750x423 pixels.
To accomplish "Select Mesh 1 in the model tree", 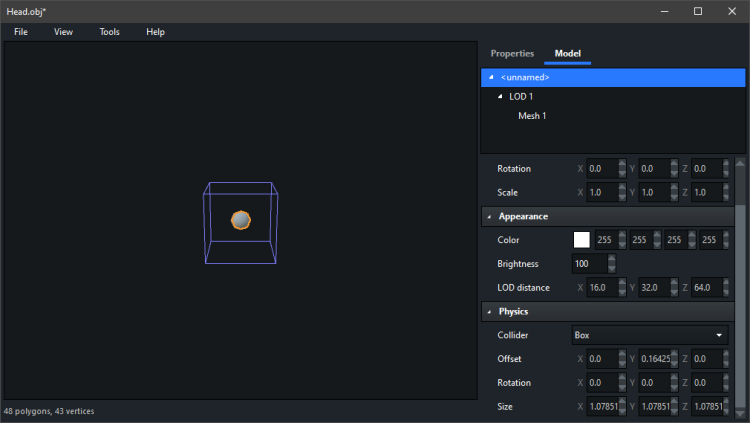I will 532,116.
